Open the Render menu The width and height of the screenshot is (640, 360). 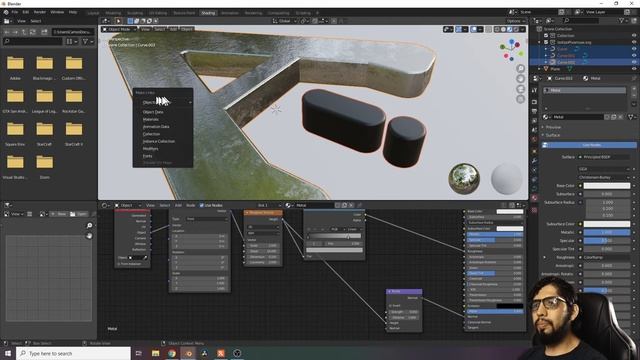tap(40, 12)
